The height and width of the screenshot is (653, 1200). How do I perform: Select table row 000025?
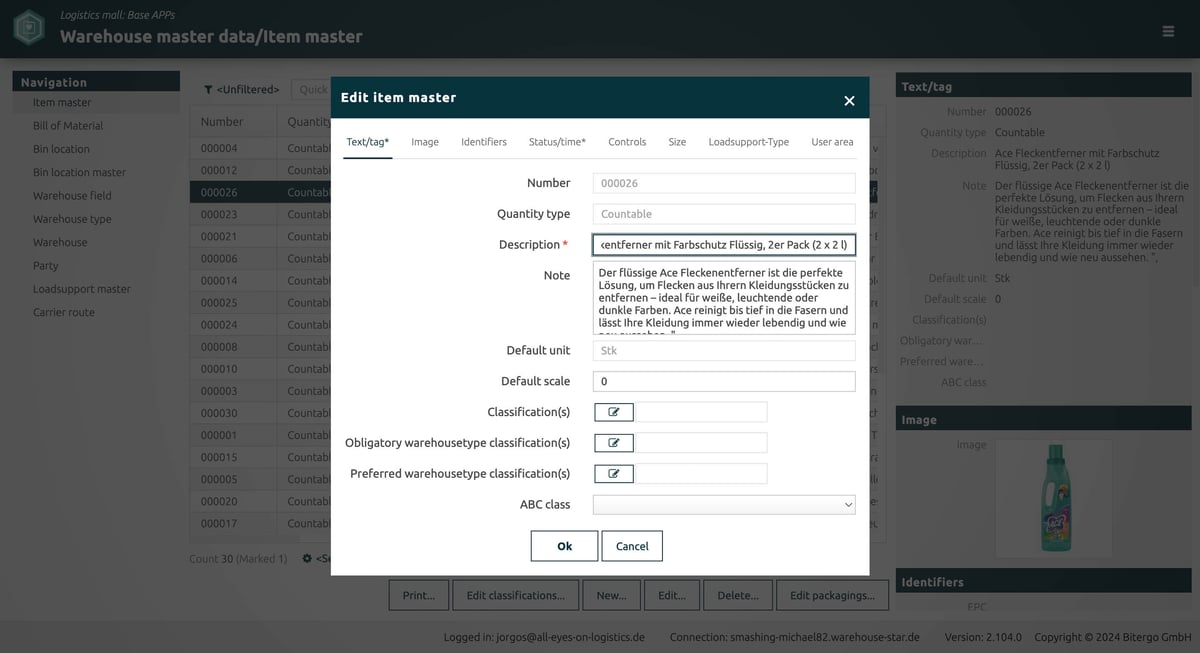pyautogui.click(x=260, y=303)
